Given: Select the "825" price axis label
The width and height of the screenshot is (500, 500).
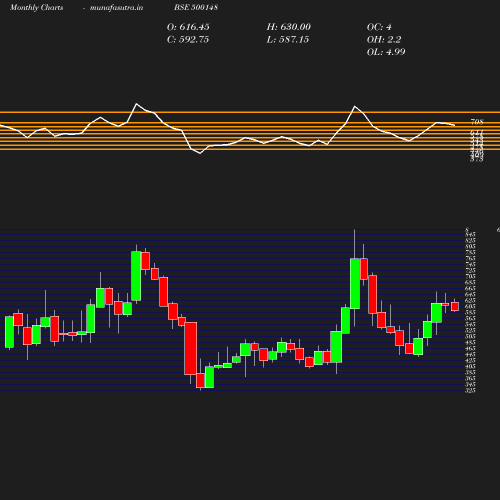Looking at the screenshot, I should (470, 240).
